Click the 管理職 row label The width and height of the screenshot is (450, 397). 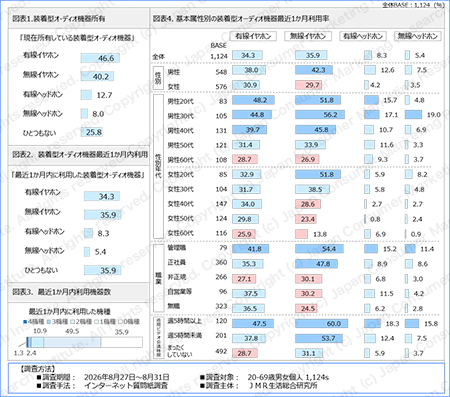pyautogui.click(x=177, y=248)
